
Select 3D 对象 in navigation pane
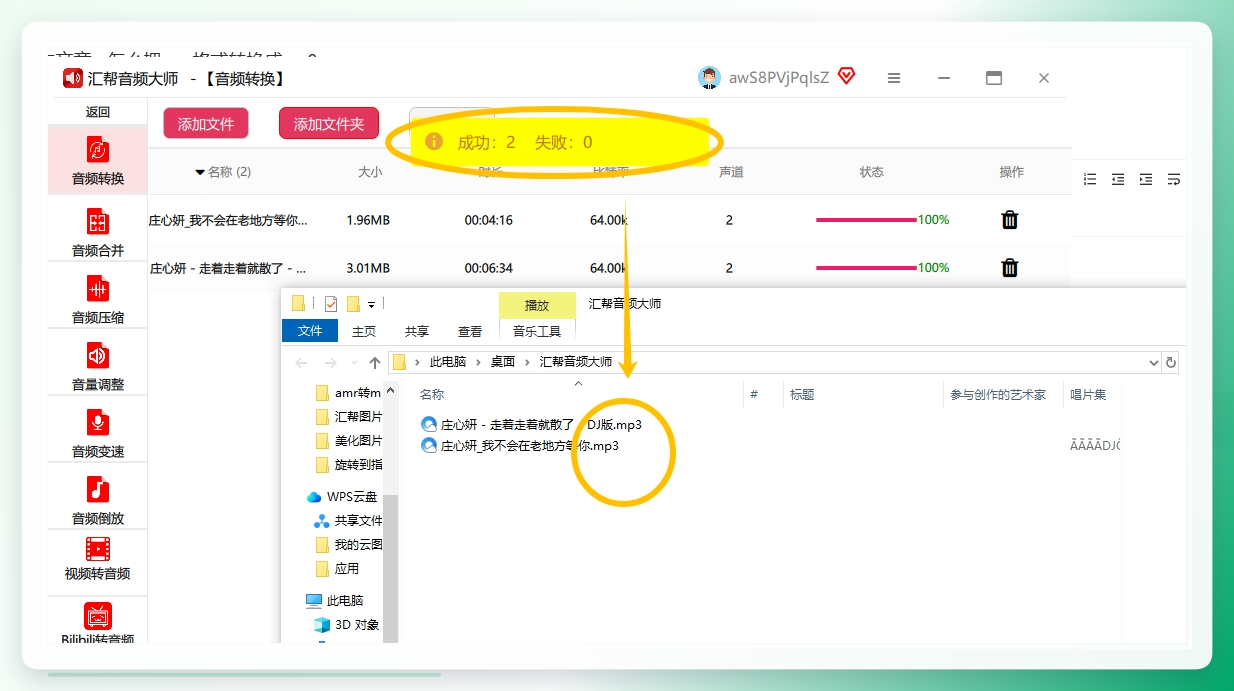pyautogui.click(x=347, y=625)
